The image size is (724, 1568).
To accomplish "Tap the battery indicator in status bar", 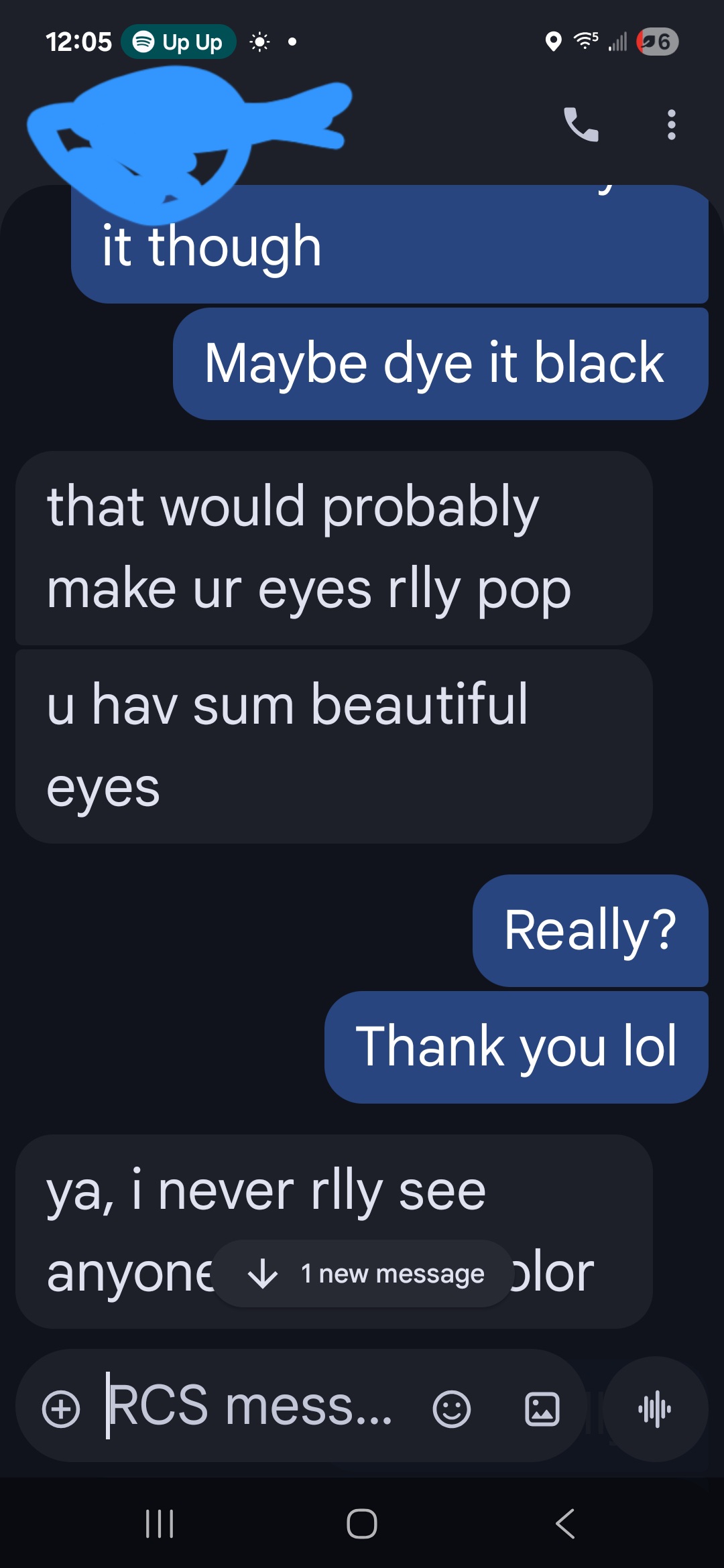I will (658, 42).
